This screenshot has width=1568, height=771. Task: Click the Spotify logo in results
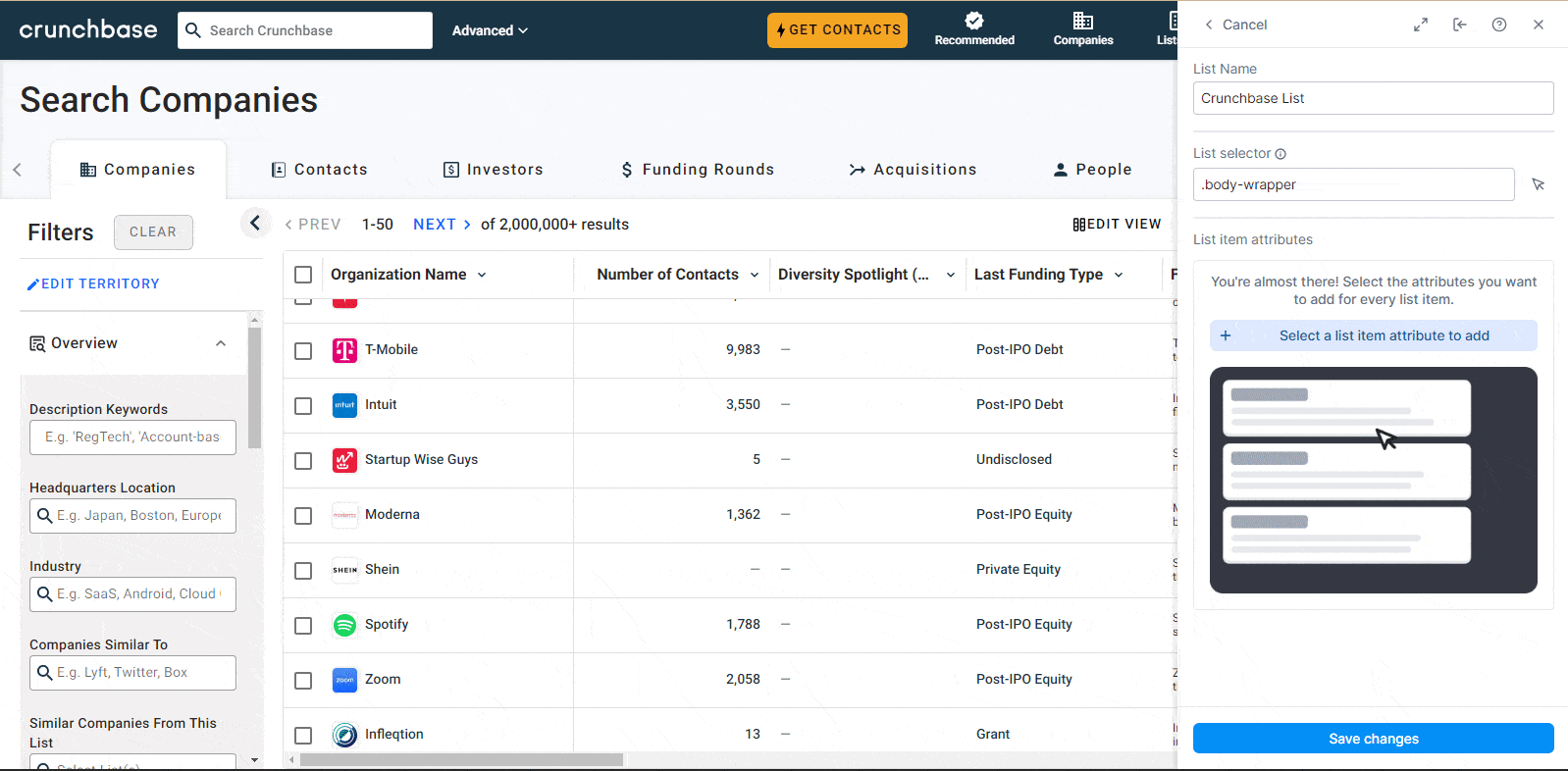click(344, 625)
